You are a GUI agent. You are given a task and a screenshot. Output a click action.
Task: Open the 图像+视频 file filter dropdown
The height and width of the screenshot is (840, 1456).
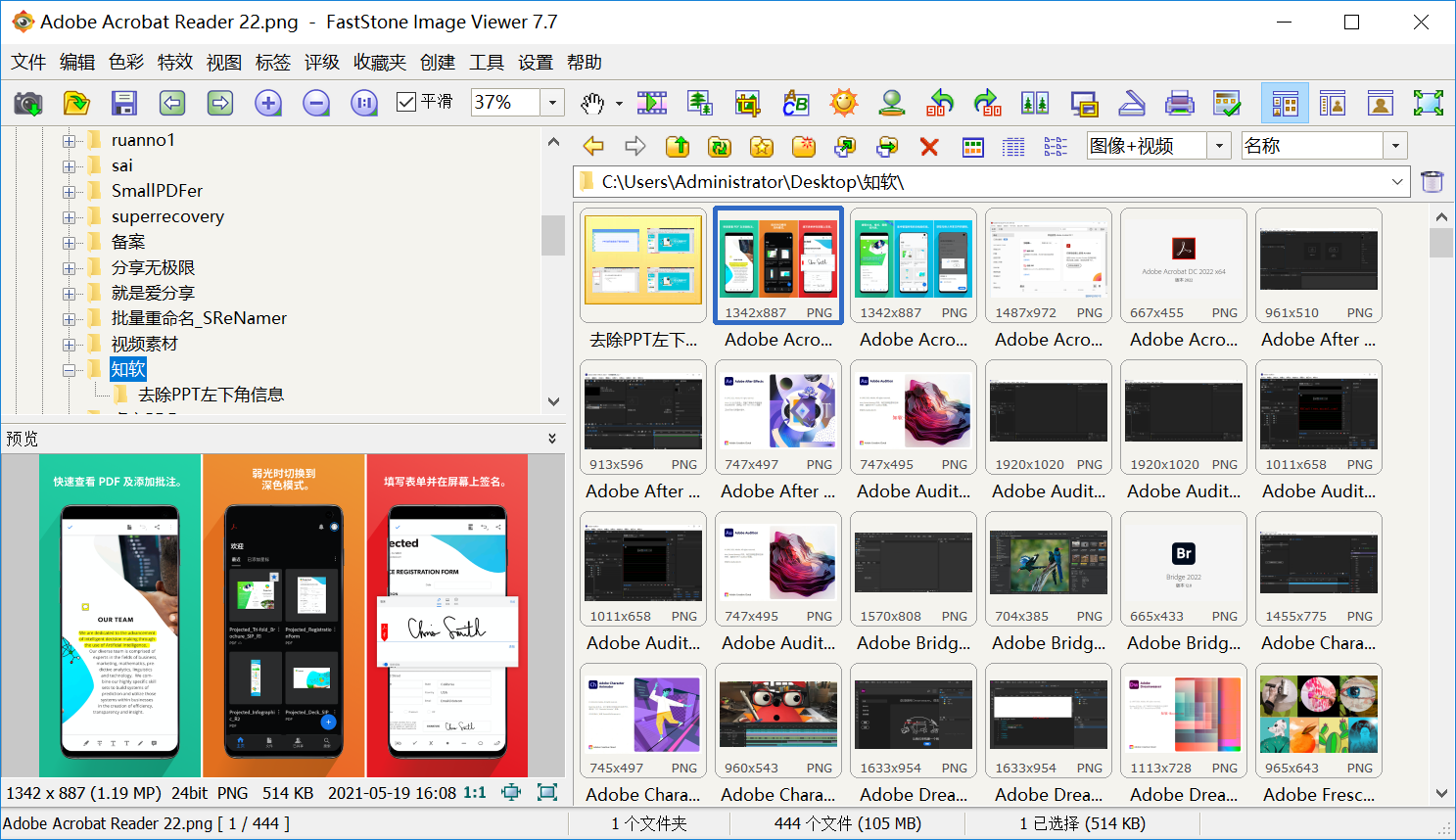pos(1219,146)
